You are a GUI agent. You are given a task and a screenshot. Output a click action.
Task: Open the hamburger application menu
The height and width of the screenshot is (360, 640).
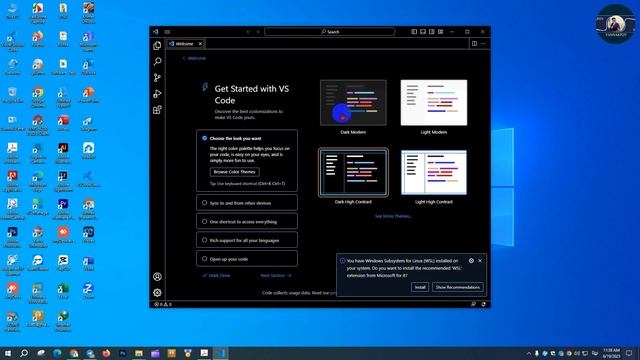click(x=167, y=32)
